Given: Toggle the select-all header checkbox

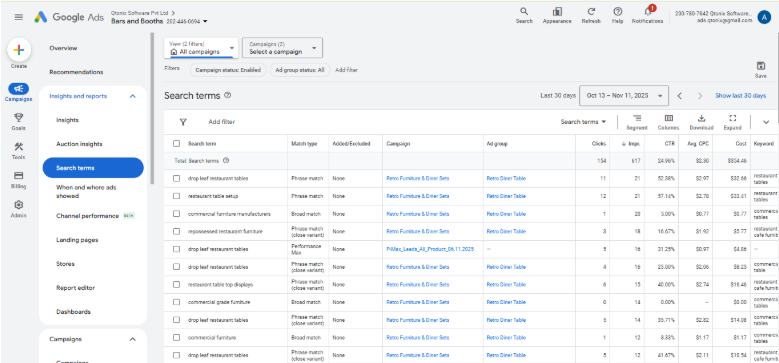Looking at the screenshot, I should tap(176, 144).
